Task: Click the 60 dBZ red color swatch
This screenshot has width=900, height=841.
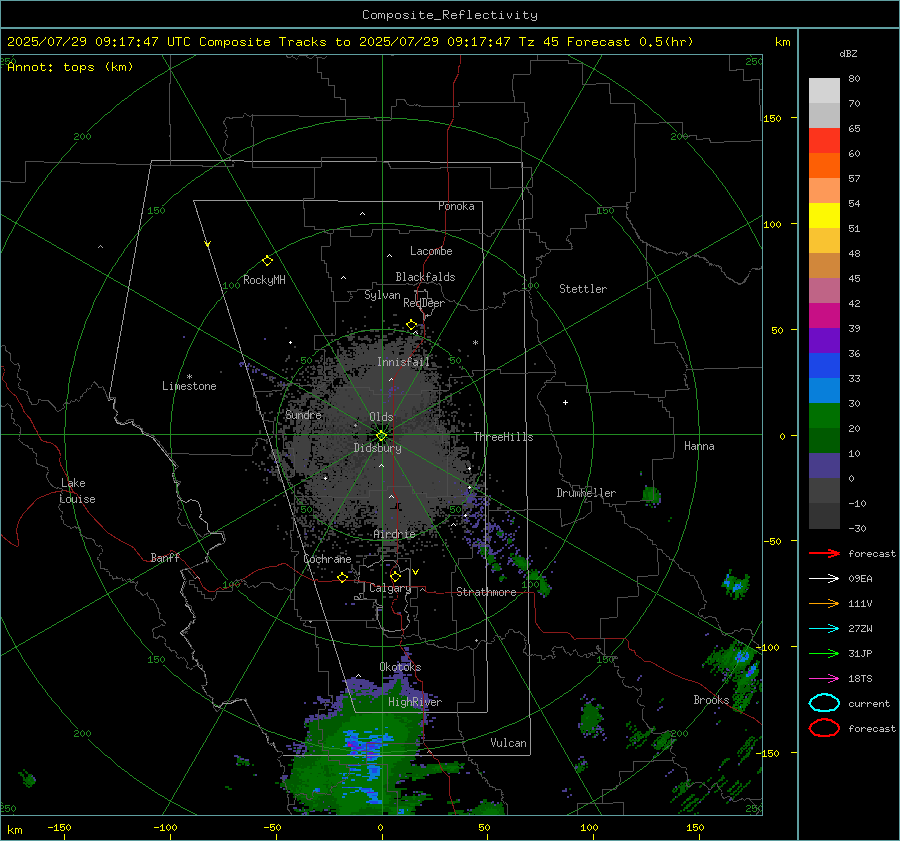Action: click(x=824, y=141)
